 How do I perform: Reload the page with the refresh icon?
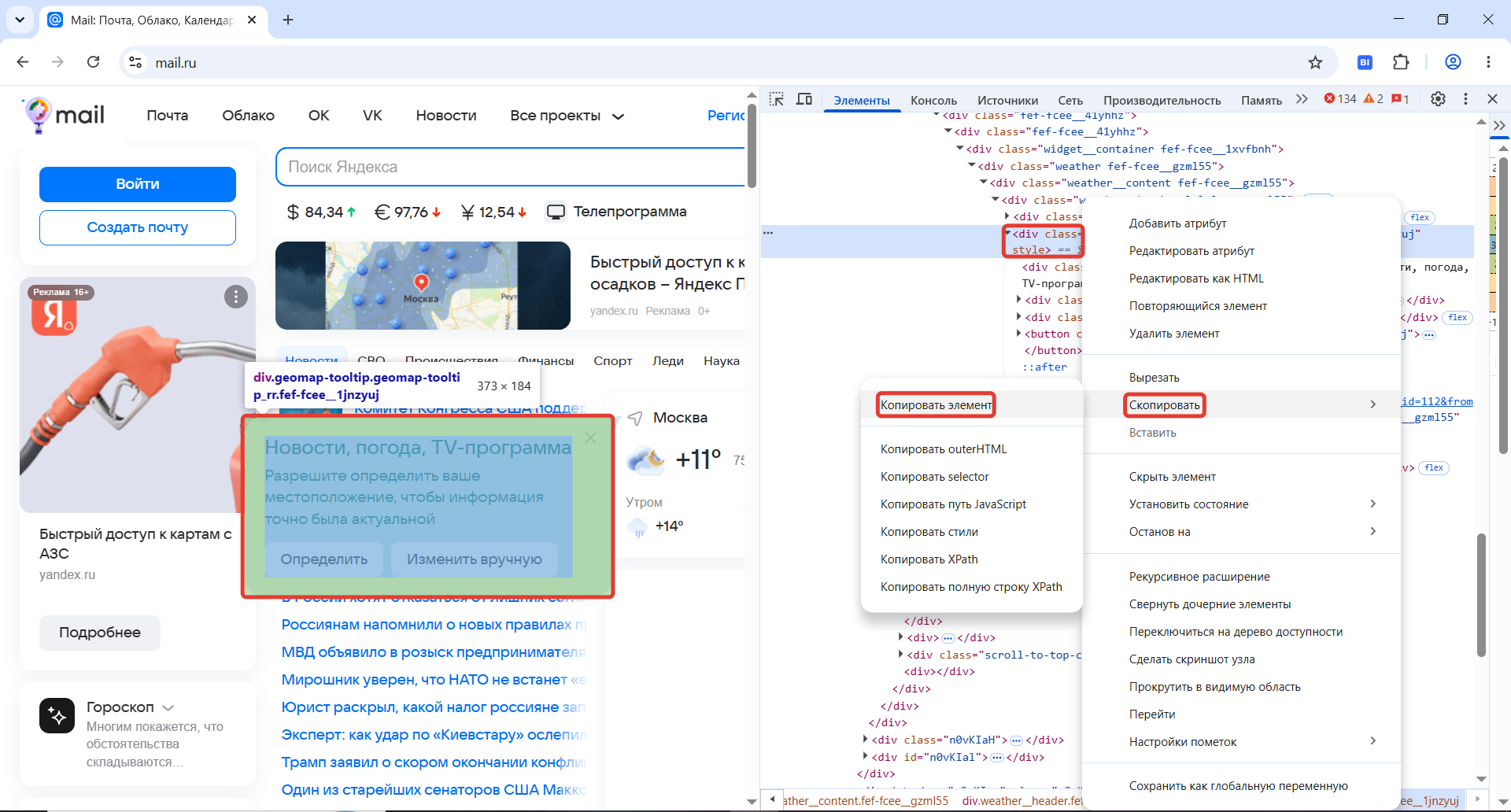click(x=93, y=62)
